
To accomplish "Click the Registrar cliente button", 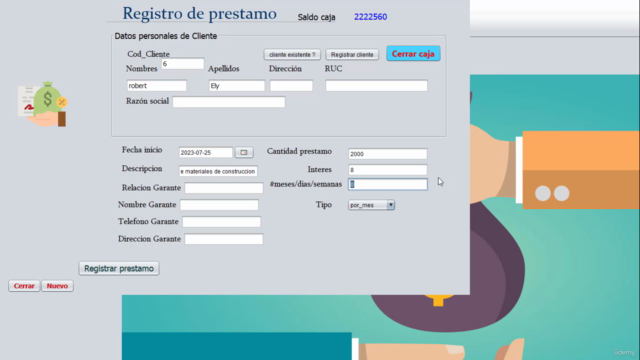I will pos(352,54).
